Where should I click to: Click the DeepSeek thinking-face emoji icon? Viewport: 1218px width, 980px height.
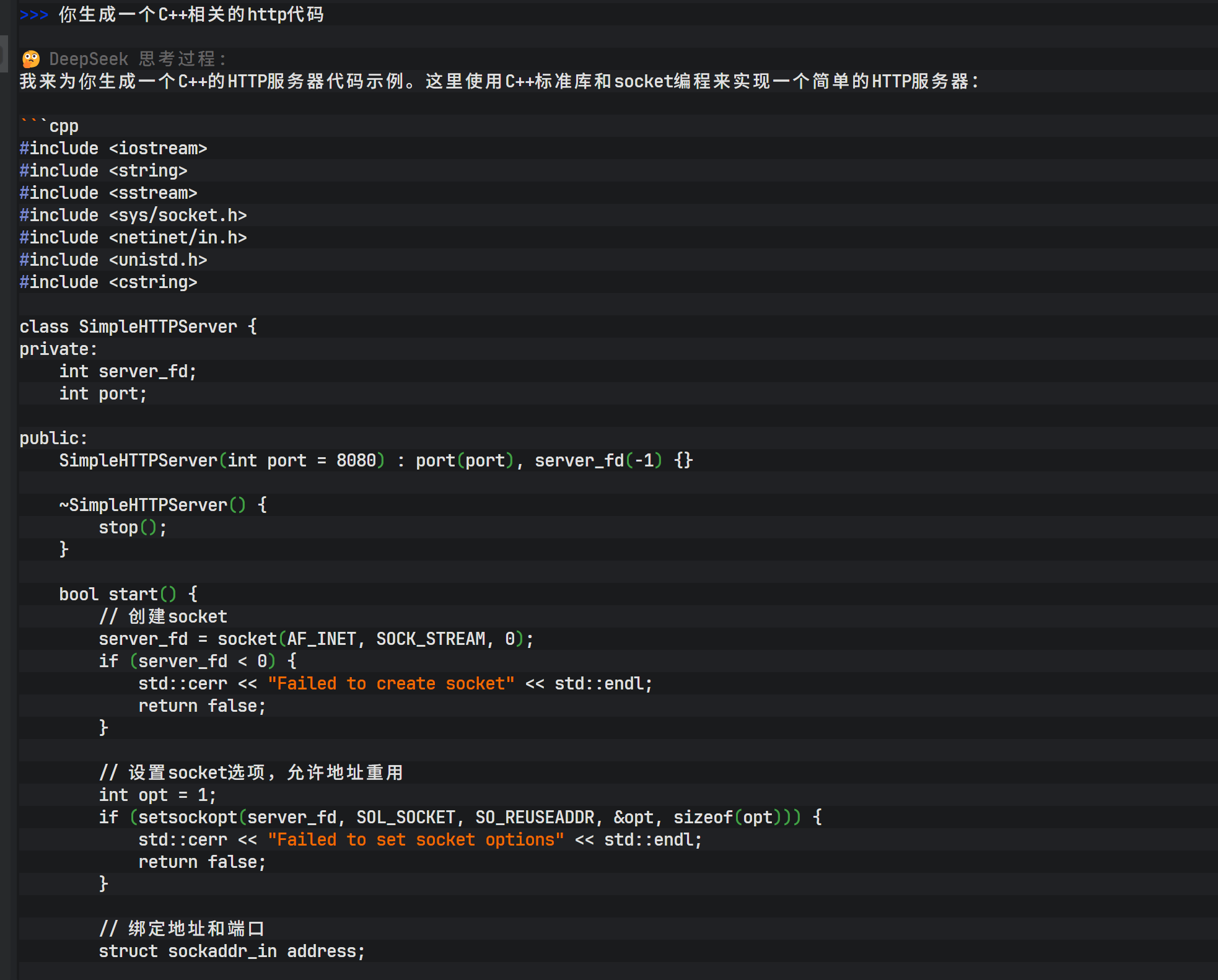click(x=30, y=59)
